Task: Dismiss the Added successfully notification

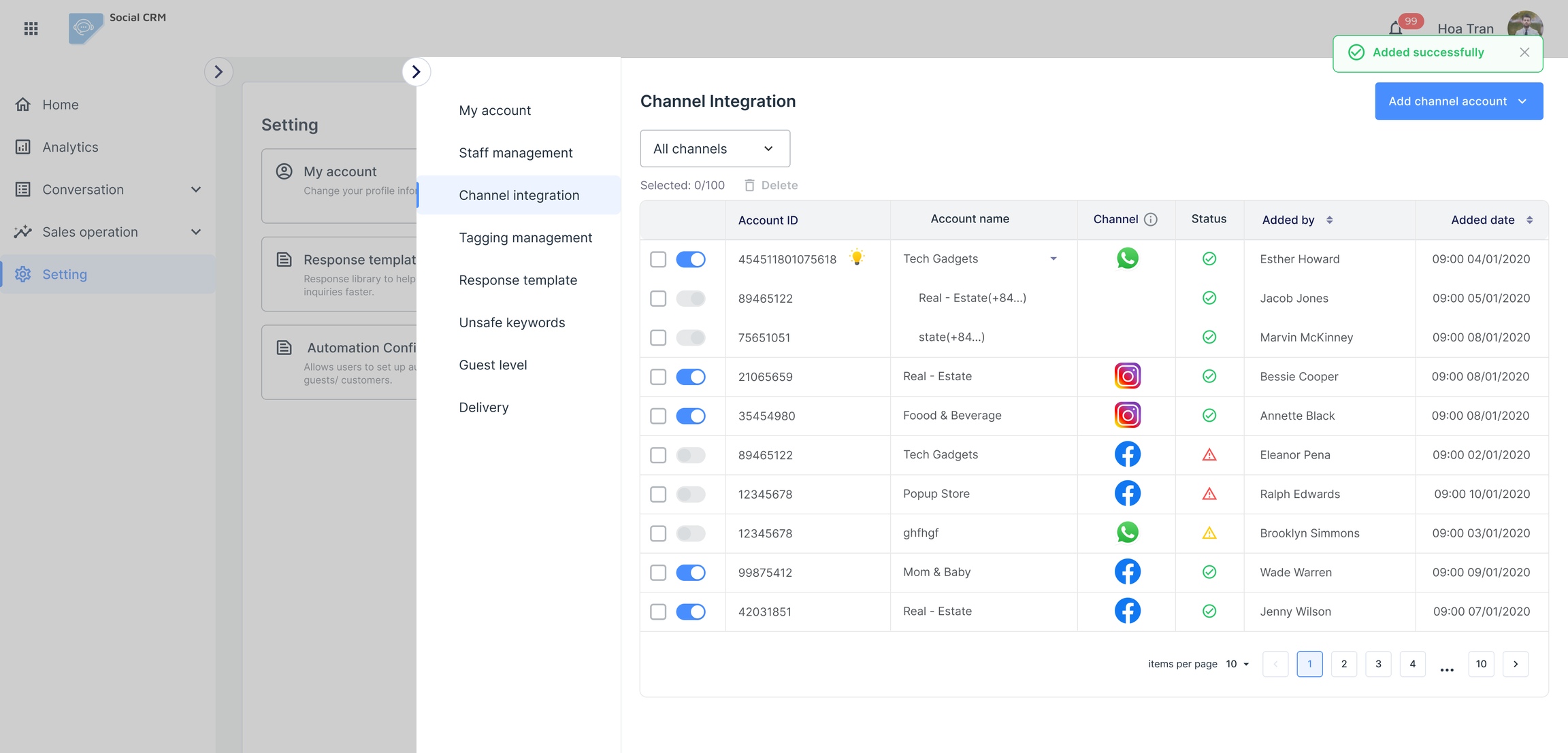Action: [x=1524, y=52]
